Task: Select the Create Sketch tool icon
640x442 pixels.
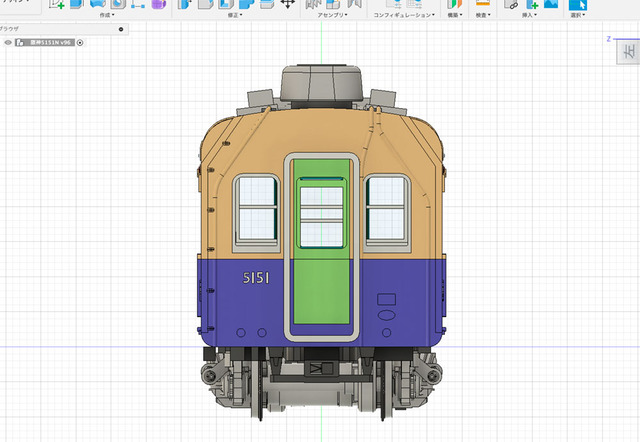Action: (x=56, y=4)
